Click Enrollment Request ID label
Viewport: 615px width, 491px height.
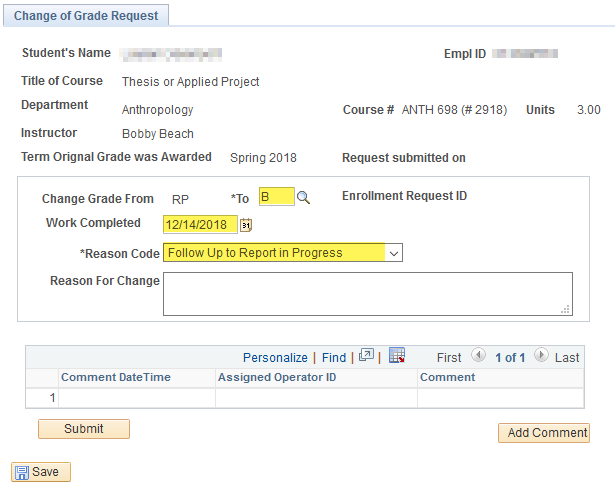[x=404, y=196]
